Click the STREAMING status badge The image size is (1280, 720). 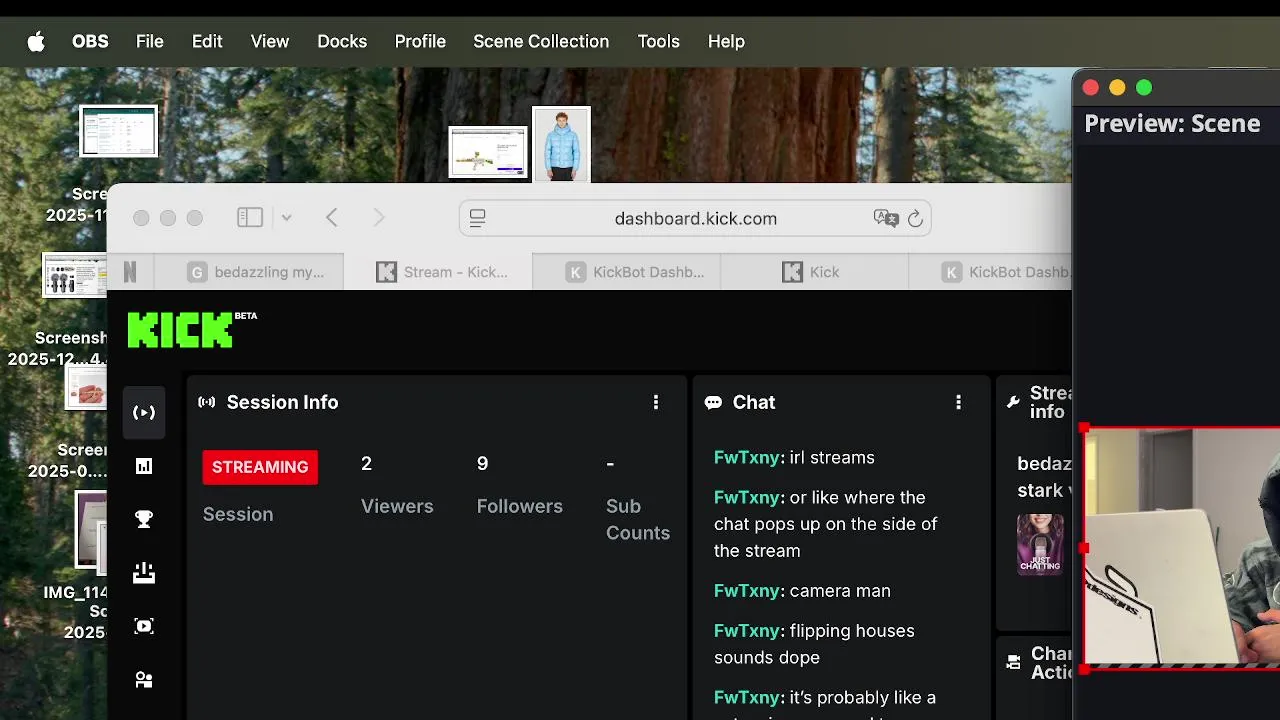pyautogui.click(x=260, y=467)
